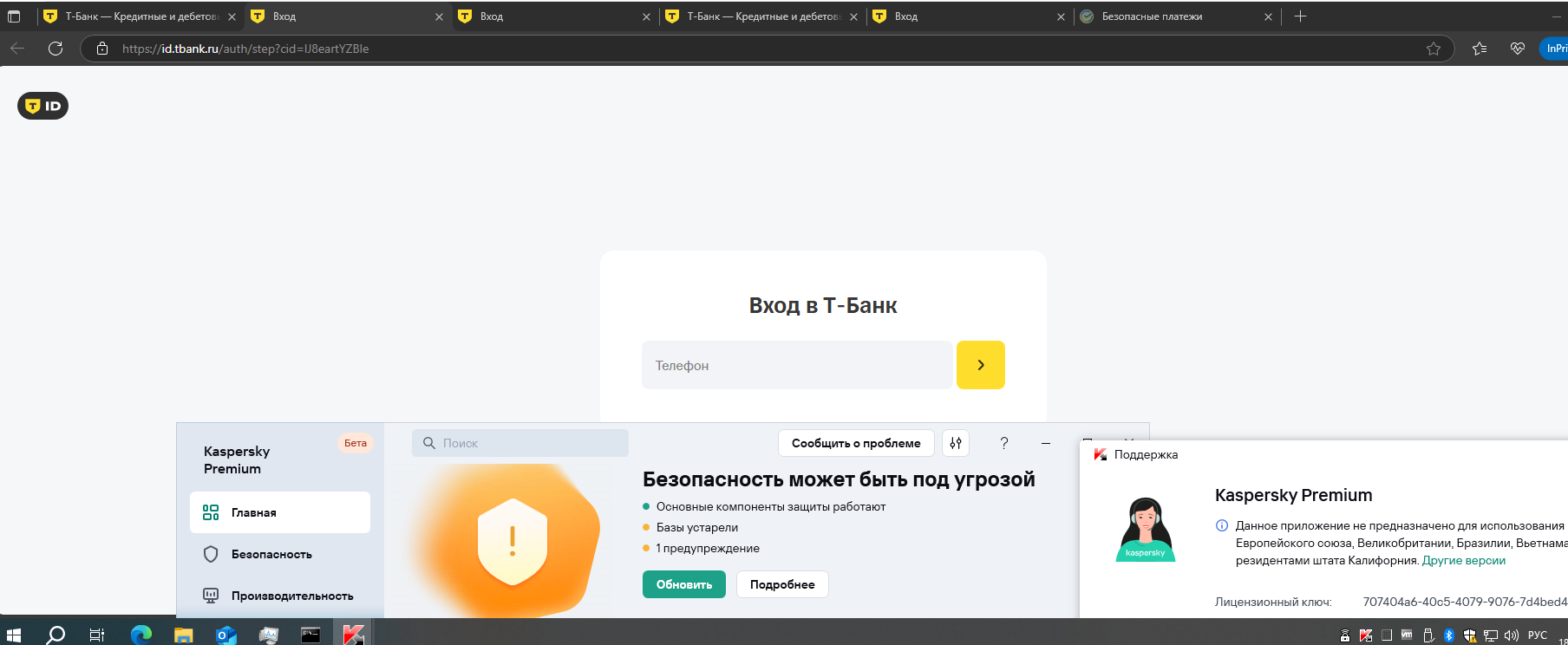Click '1 предупреждение' status line

[x=708, y=548]
